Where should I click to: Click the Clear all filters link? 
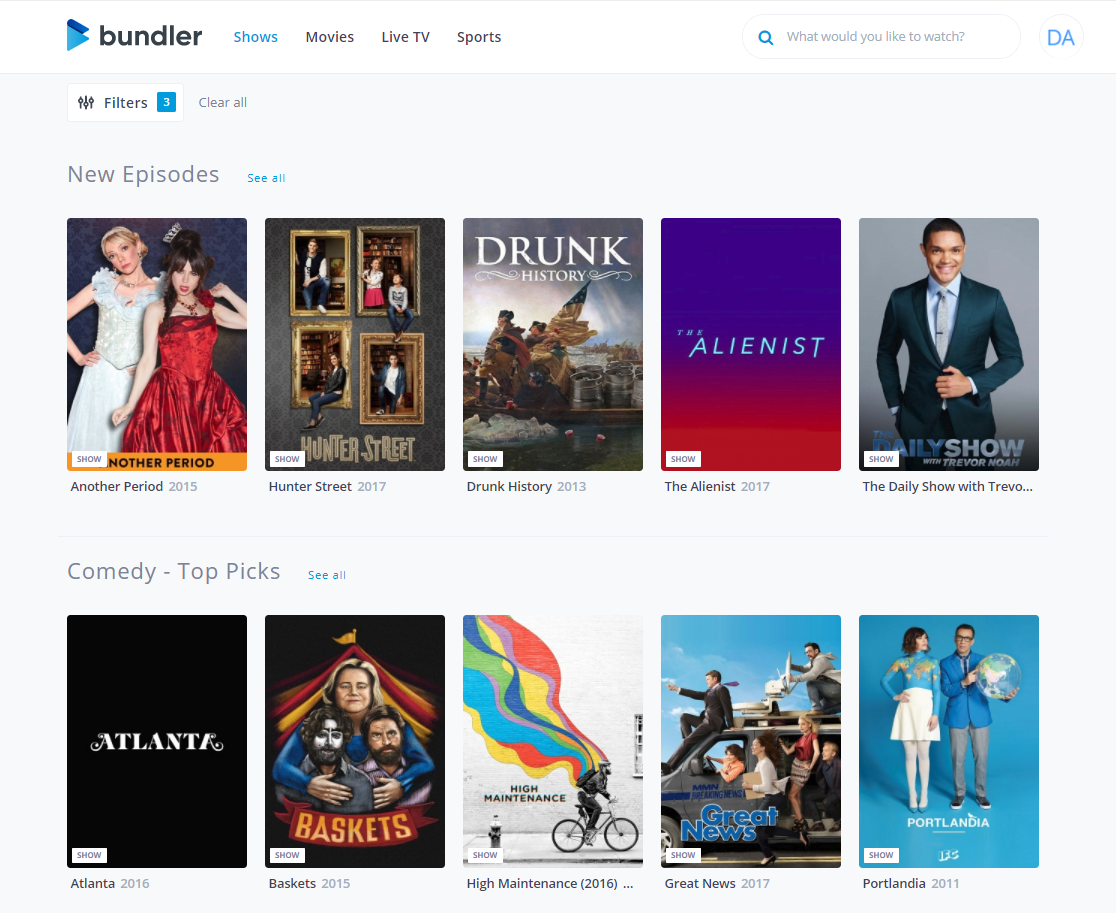click(x=222, y=102)
